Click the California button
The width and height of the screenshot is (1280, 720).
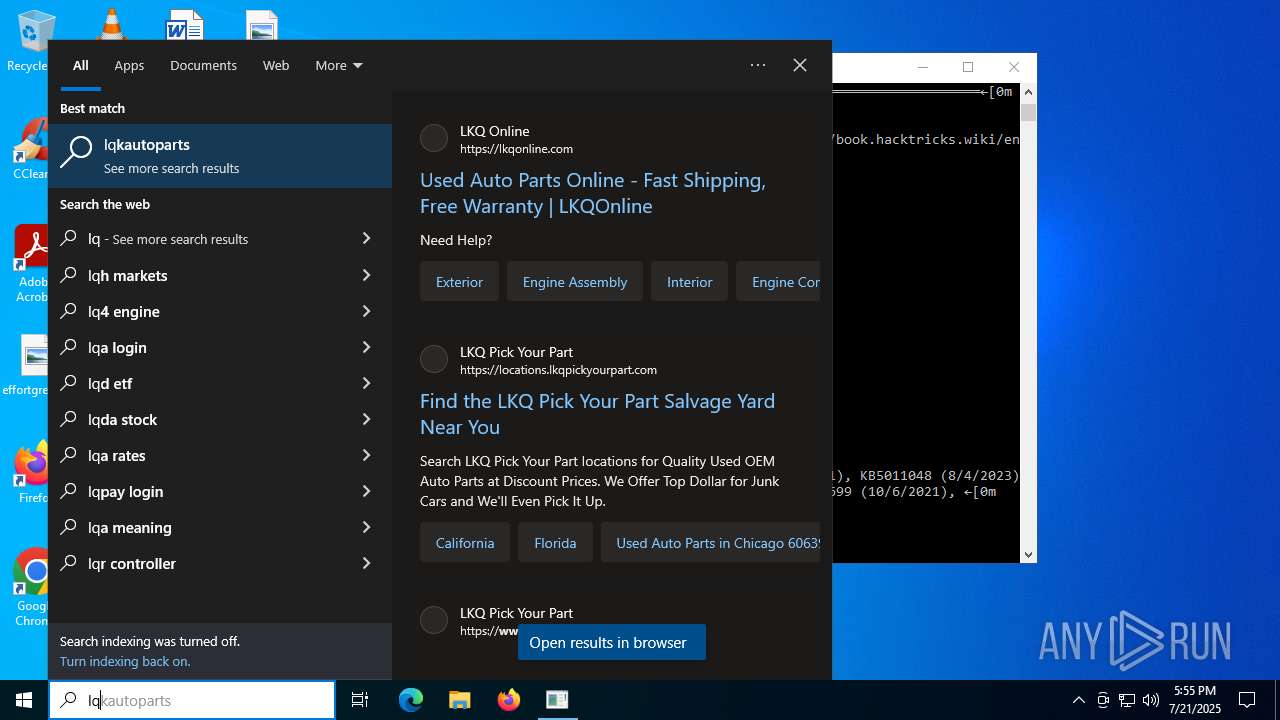point(465,543)
